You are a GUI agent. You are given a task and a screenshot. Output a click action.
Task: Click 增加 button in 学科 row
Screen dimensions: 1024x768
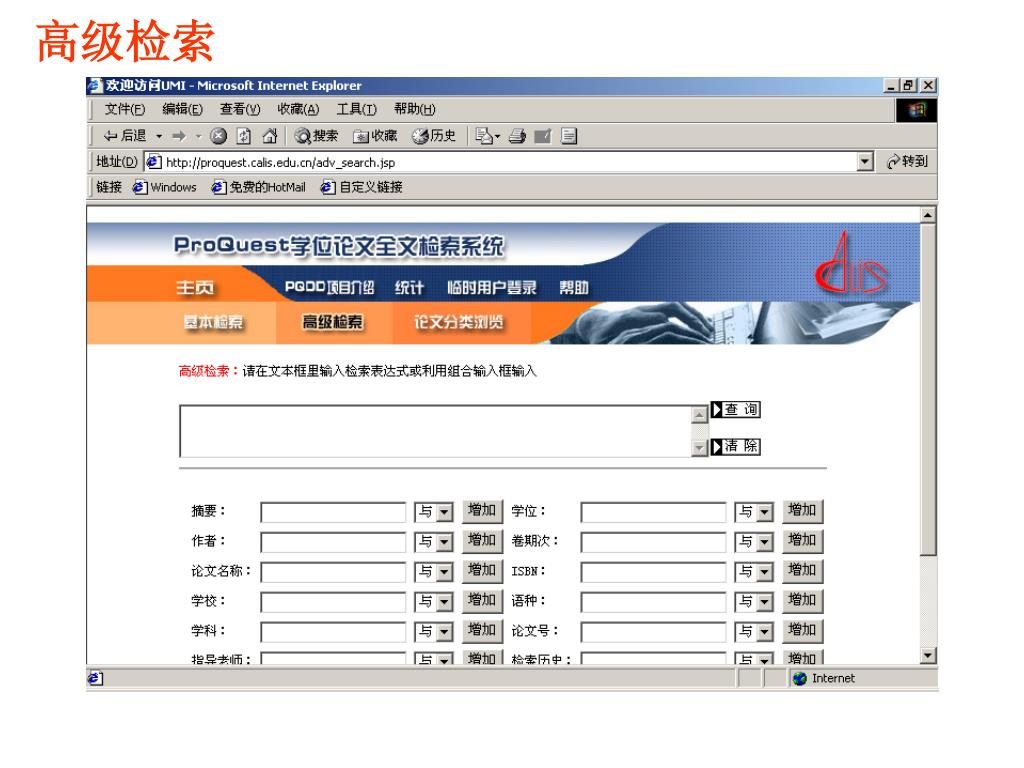tap(483, 631)
